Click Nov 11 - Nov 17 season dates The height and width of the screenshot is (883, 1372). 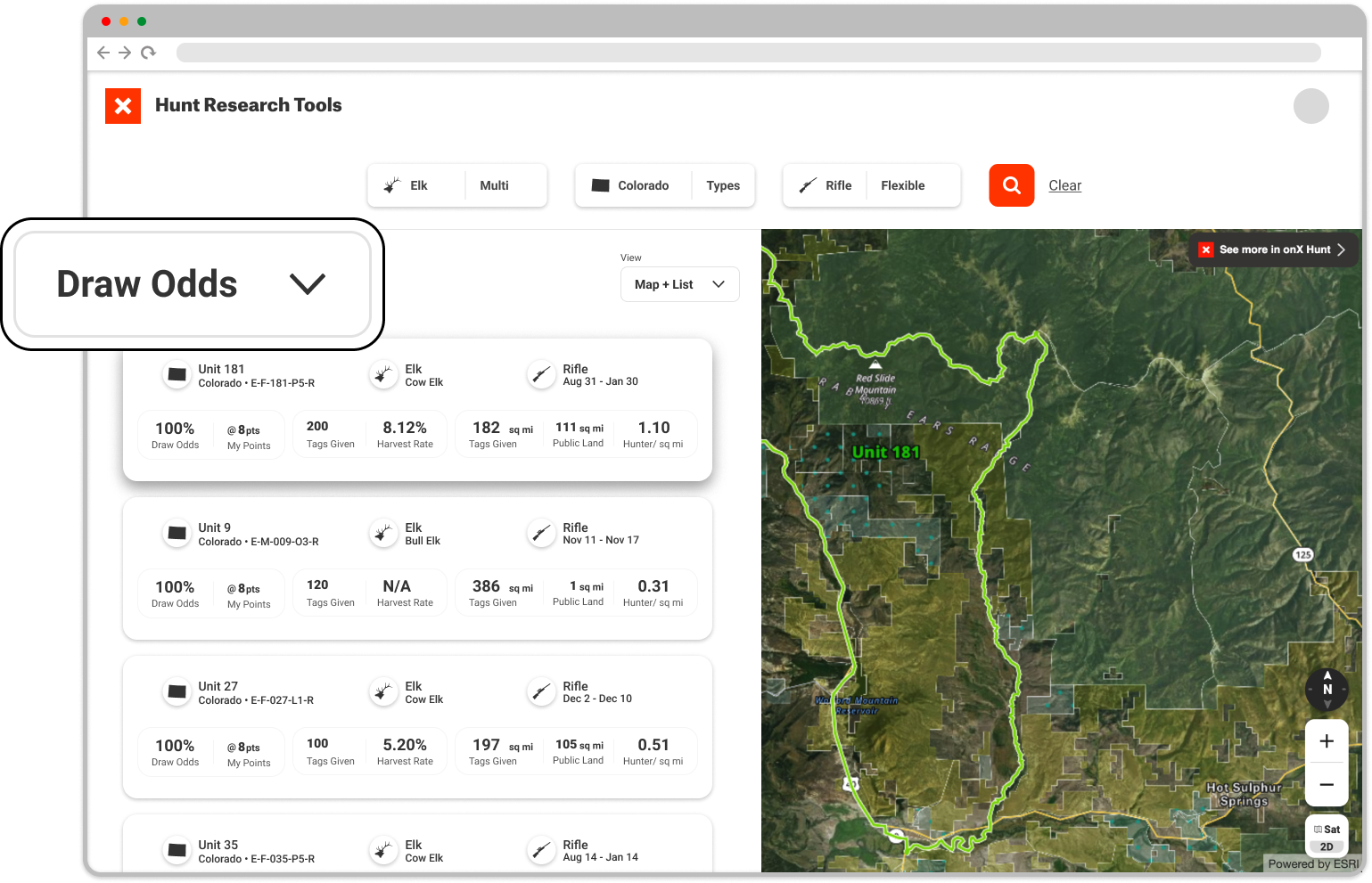tap(601, 540)
